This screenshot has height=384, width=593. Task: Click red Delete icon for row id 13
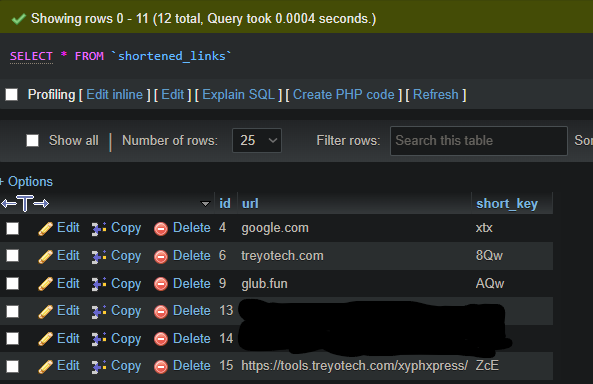(161, 312)
